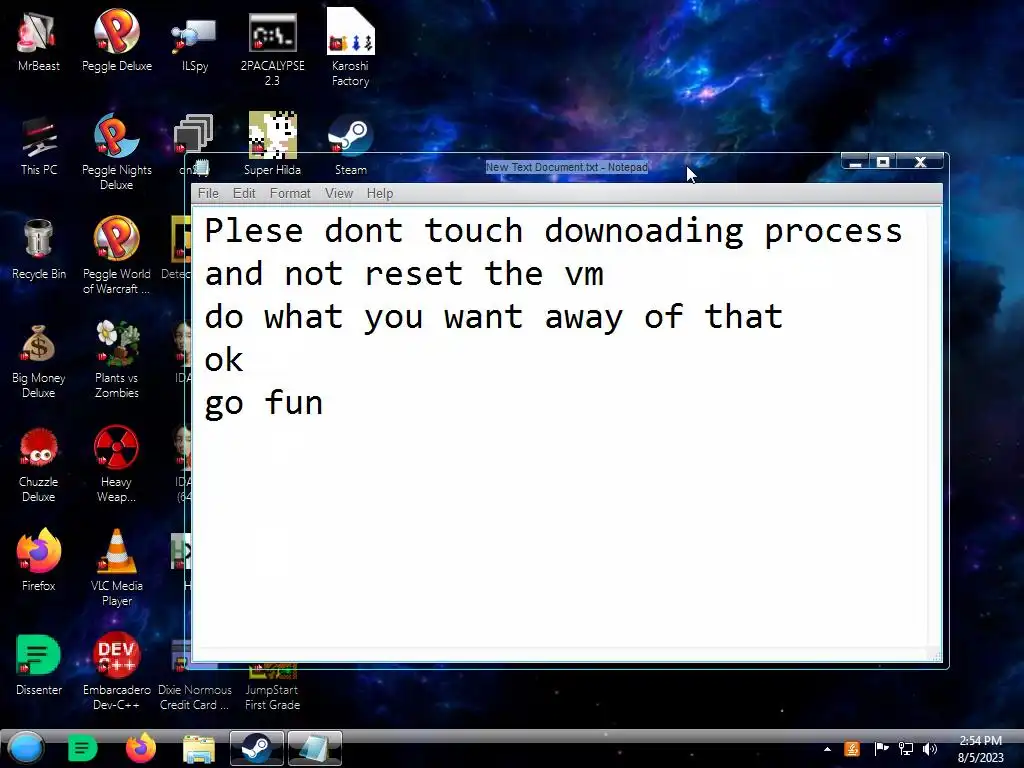Screen dimensions: 1024x768
Task: Open the volume speaker icon
Action: click(930, 748)
